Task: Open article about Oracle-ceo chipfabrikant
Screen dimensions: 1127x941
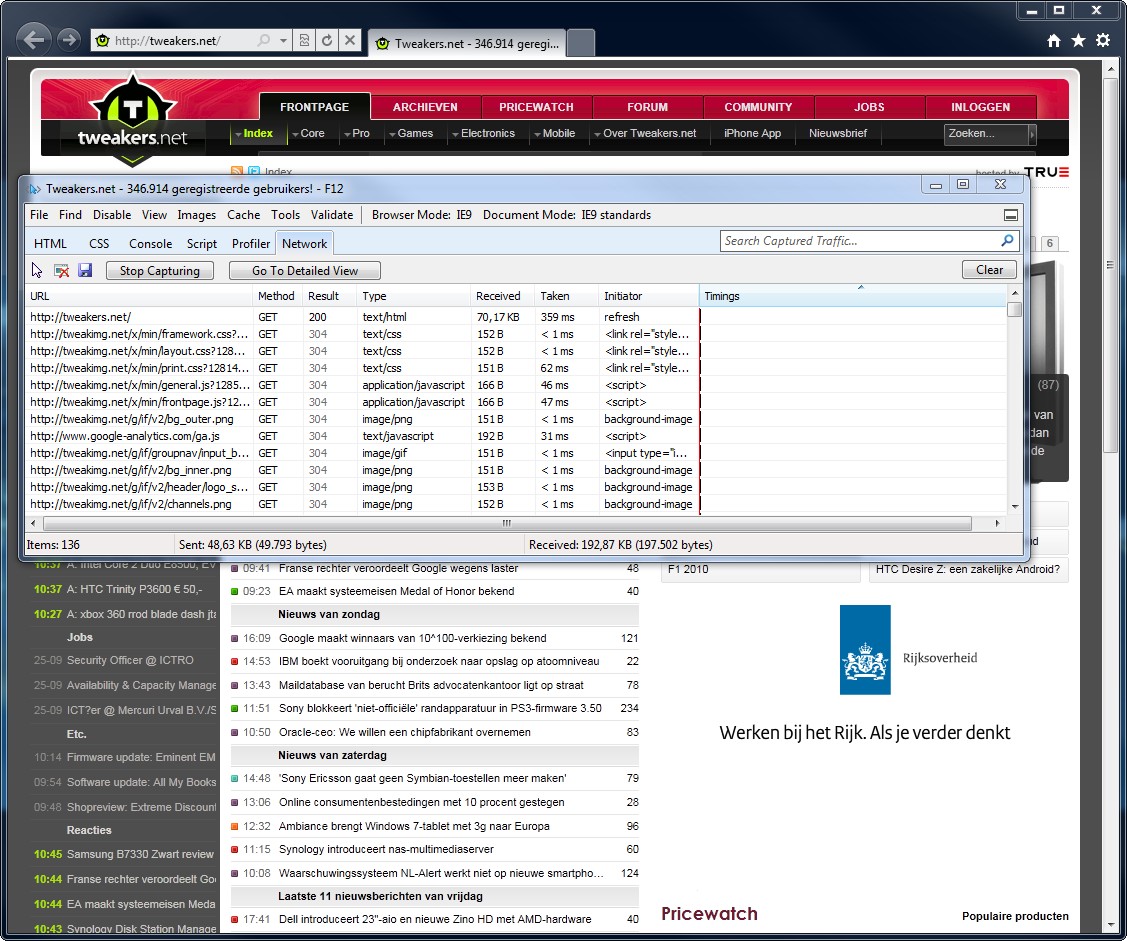Action: click(405, 732)
